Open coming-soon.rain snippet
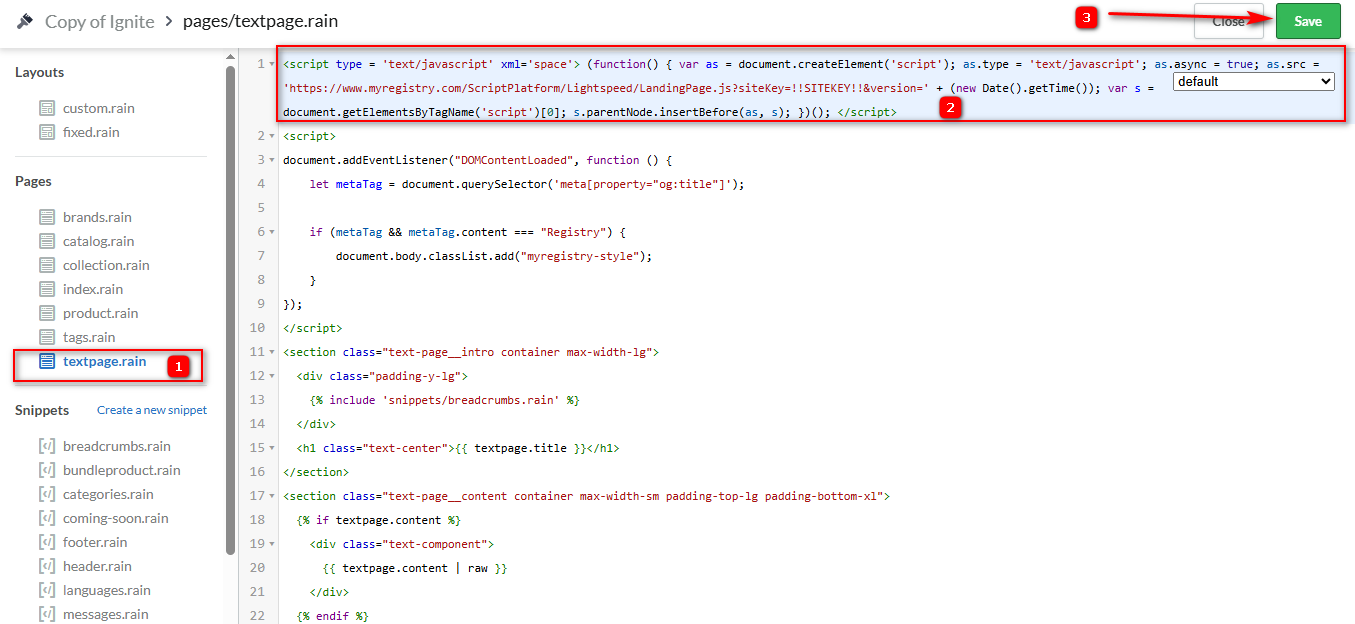The image size is (1355, 624). (116, 518)
